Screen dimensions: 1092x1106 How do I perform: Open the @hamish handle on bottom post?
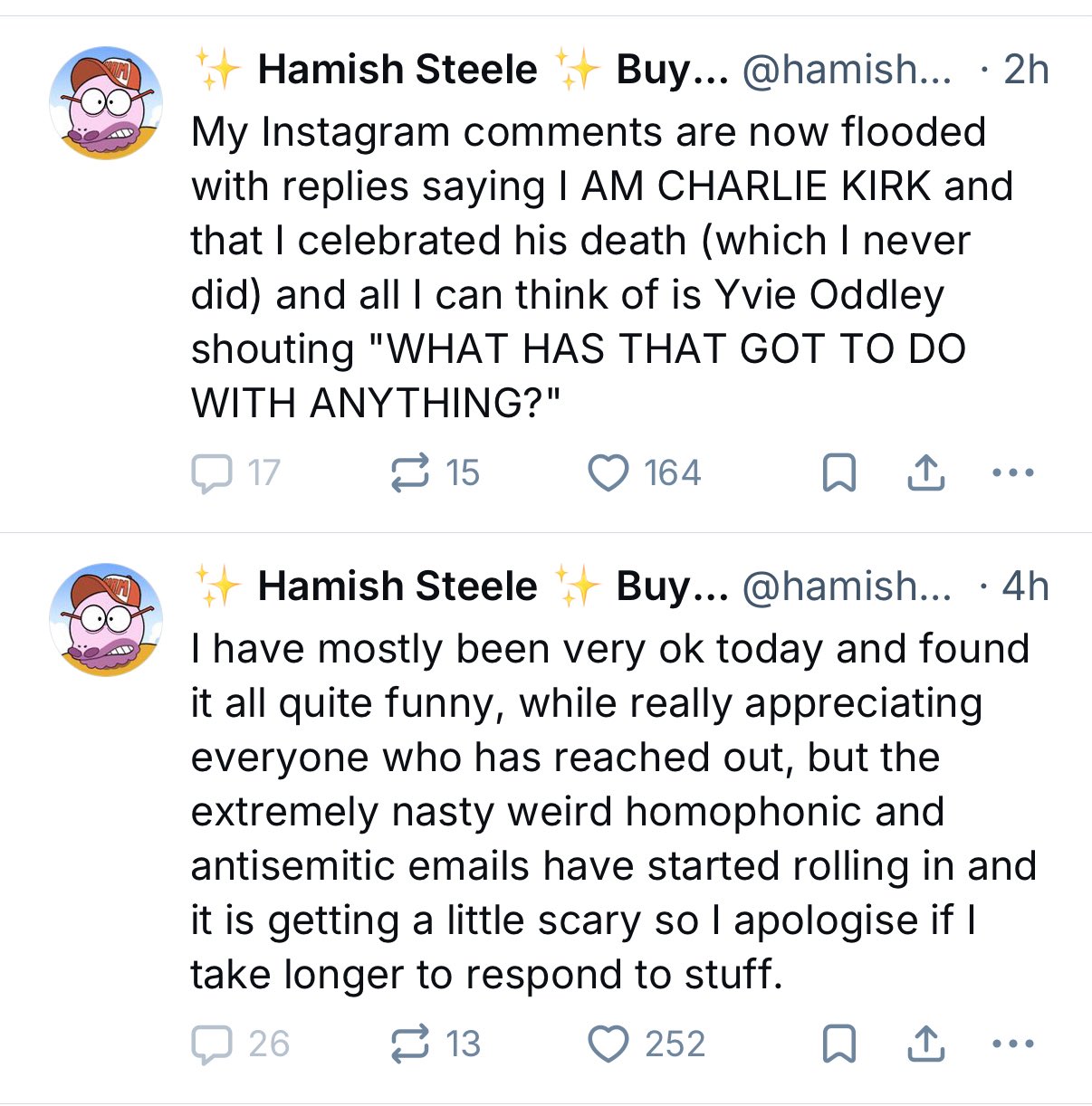[x=846, y=586]
